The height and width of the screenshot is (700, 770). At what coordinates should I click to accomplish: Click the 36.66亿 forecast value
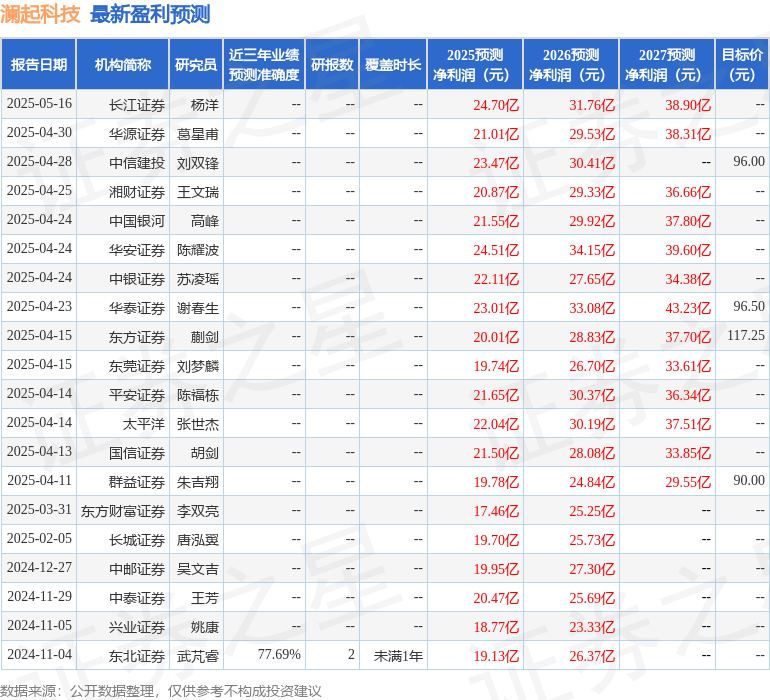688,192
